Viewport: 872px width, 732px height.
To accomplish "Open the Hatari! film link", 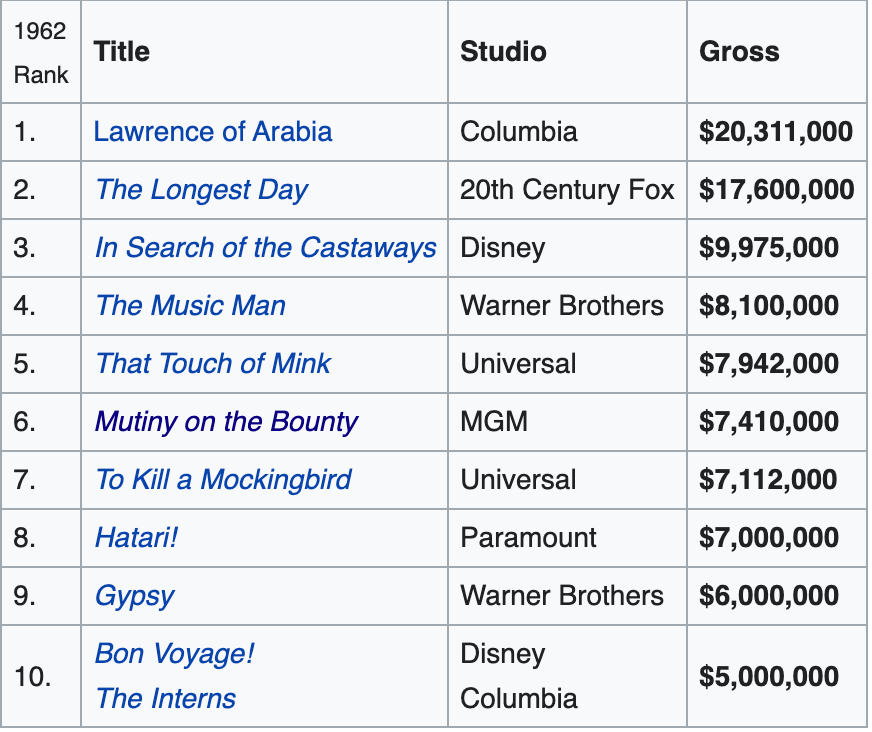I will coord(136,538).
